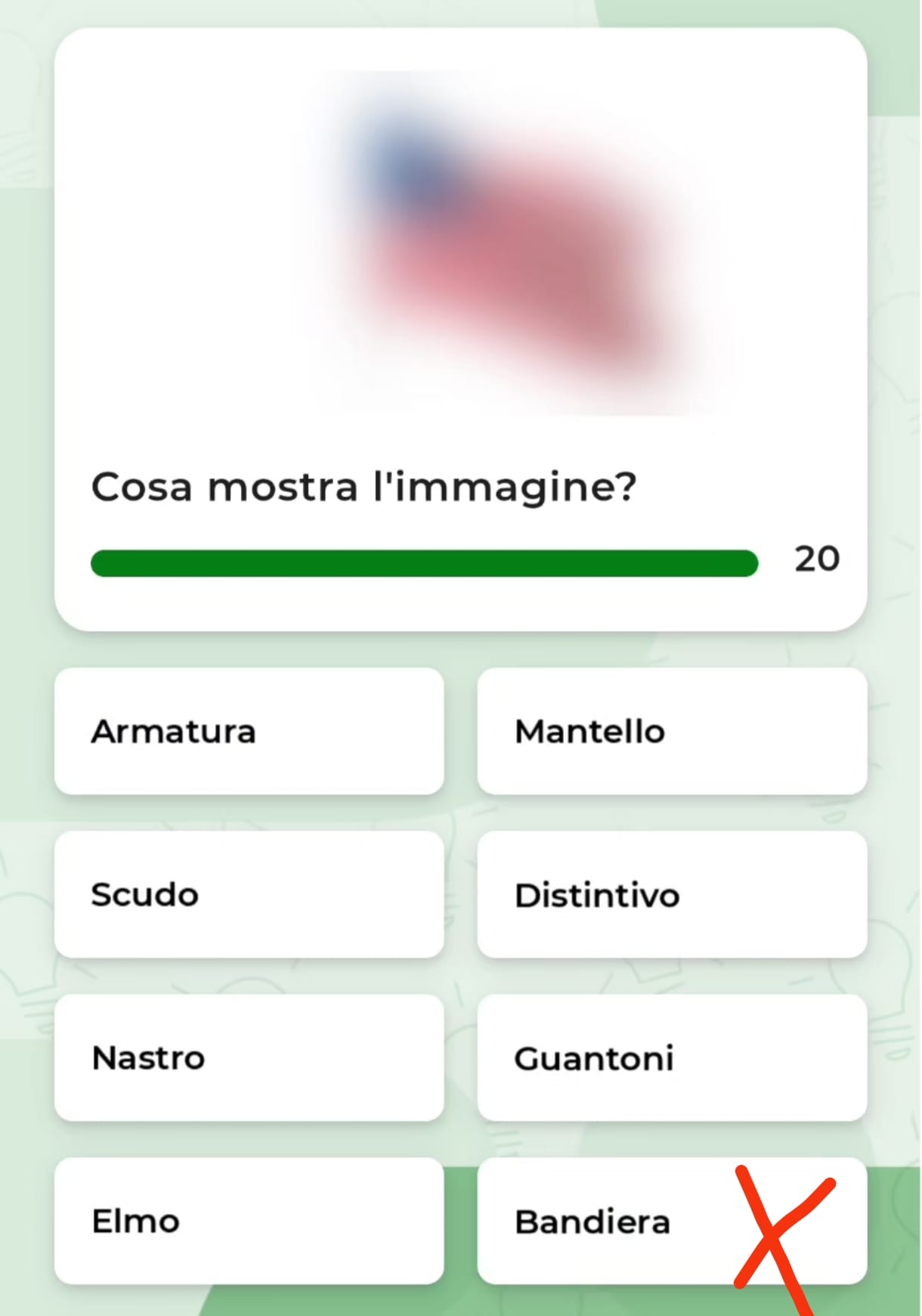922x1316 pixels.
Task: Click the left end of the green timer bar
Action: point(102,563)
